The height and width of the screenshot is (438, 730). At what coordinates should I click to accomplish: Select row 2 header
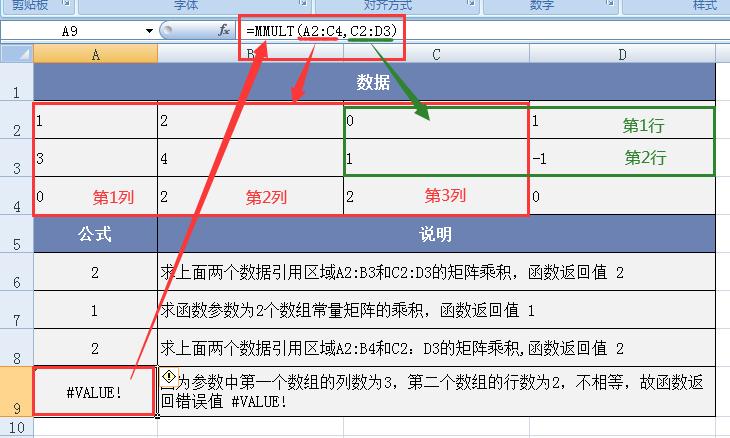pos(16,120)
